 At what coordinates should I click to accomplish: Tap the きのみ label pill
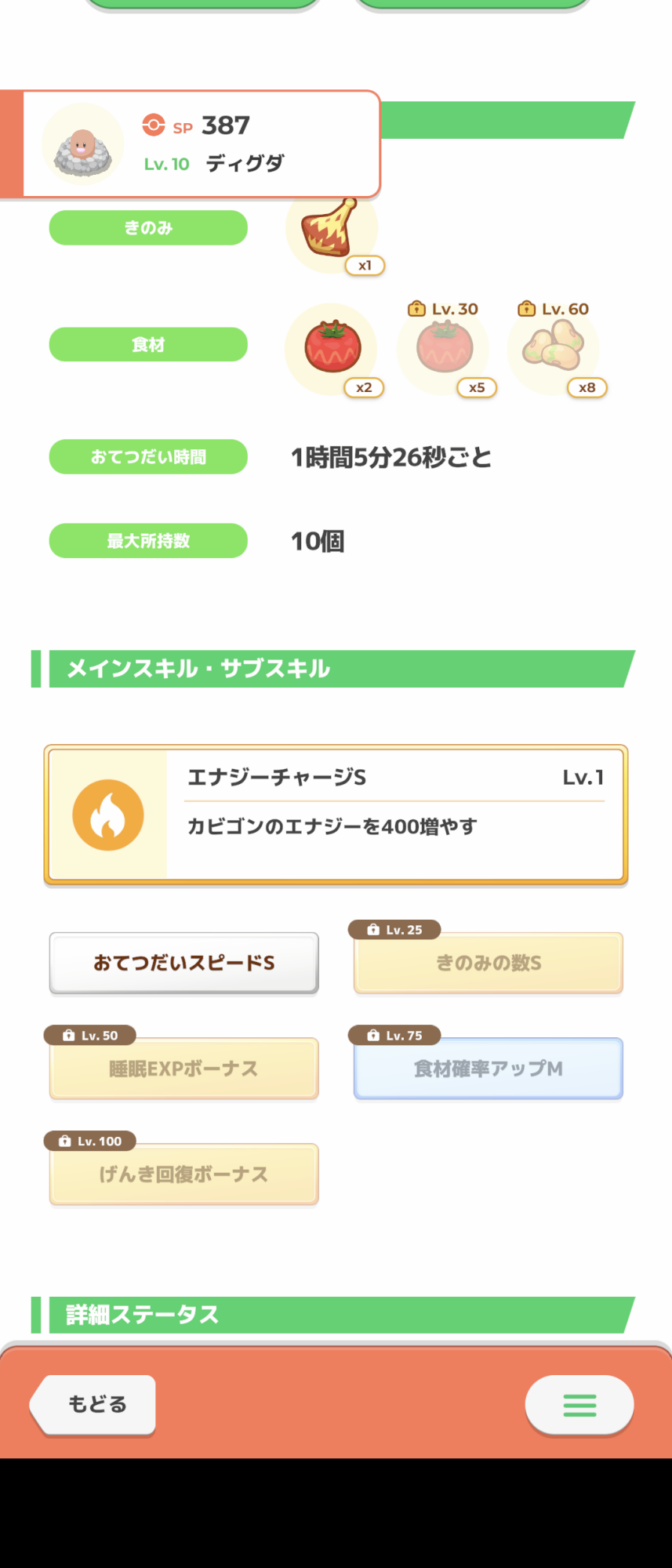coord(148,228)
